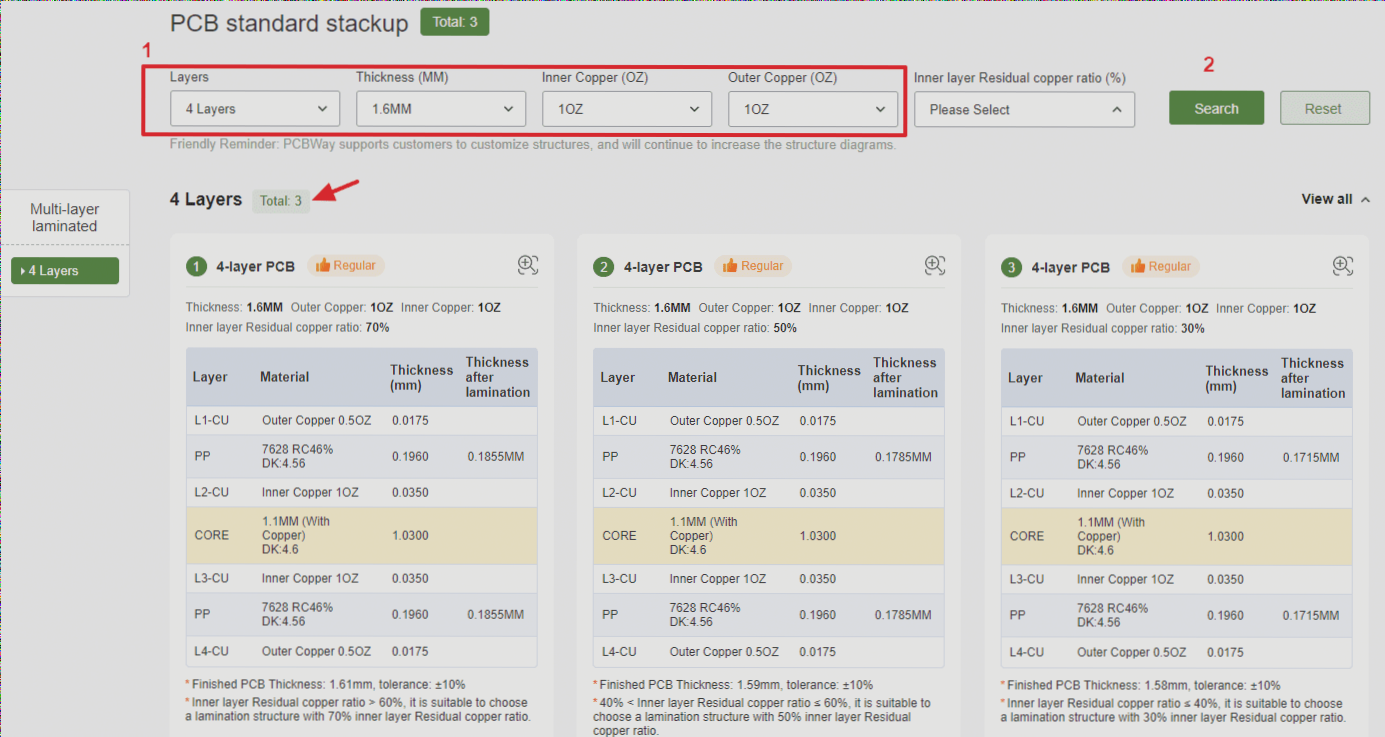
Task: Click the Regular badge icon on first card
Action: 346,265
